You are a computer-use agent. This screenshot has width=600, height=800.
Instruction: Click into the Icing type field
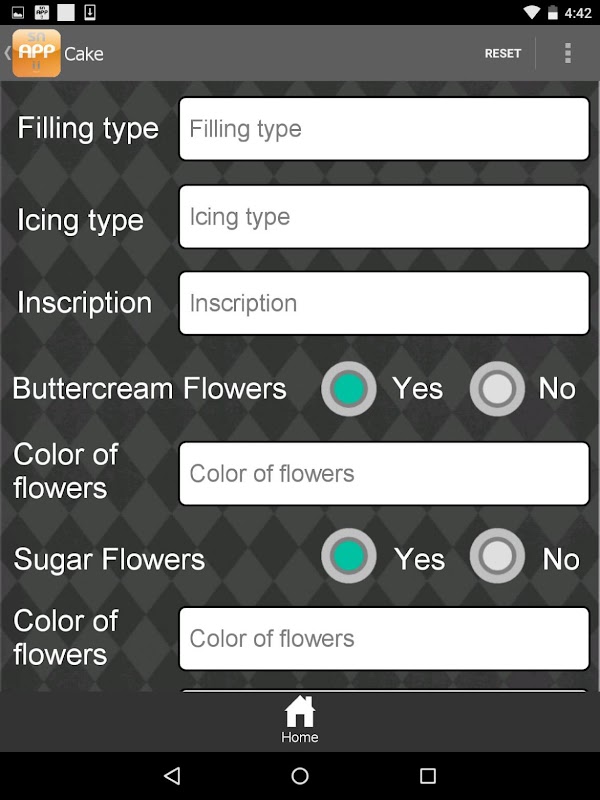coord(384,217)
